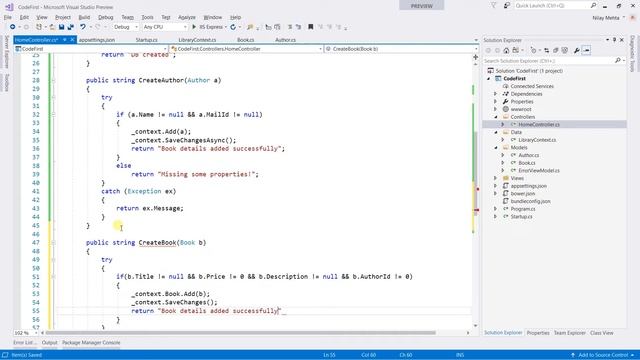Screen dimensions: 640x360
Task: Collapse the Controllers folder
Action: [496, 117]
